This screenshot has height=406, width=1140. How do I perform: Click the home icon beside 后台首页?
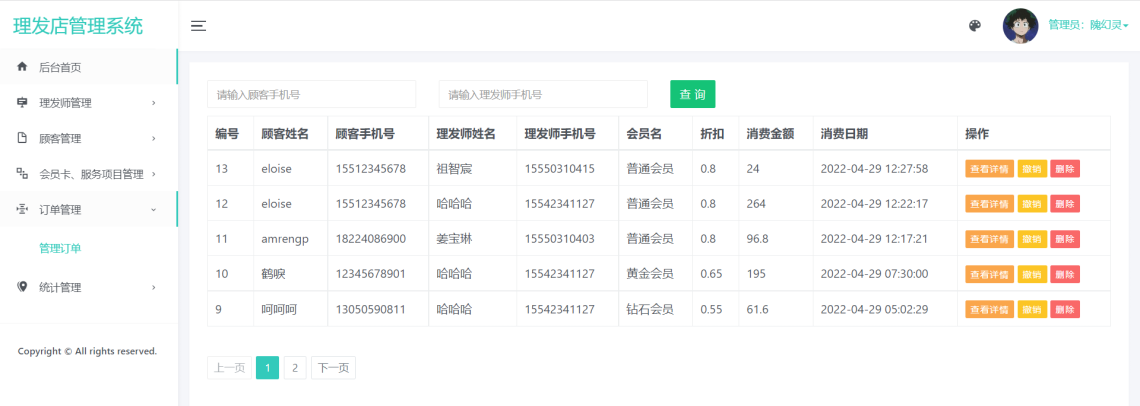pos(22,67)
